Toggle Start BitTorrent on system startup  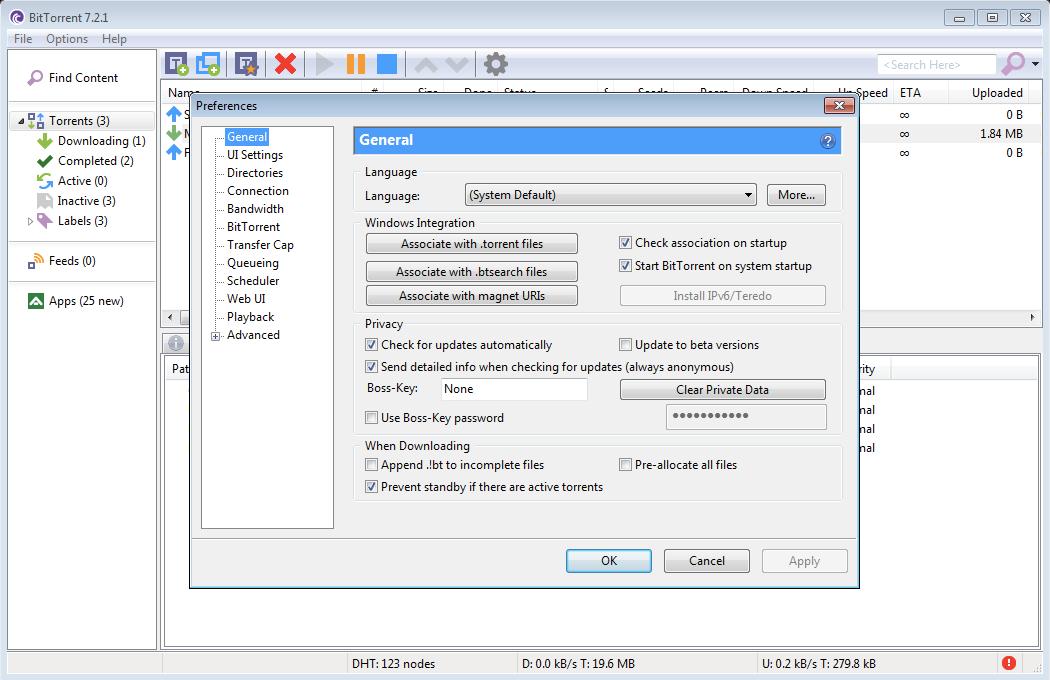[x=625, y=265]
